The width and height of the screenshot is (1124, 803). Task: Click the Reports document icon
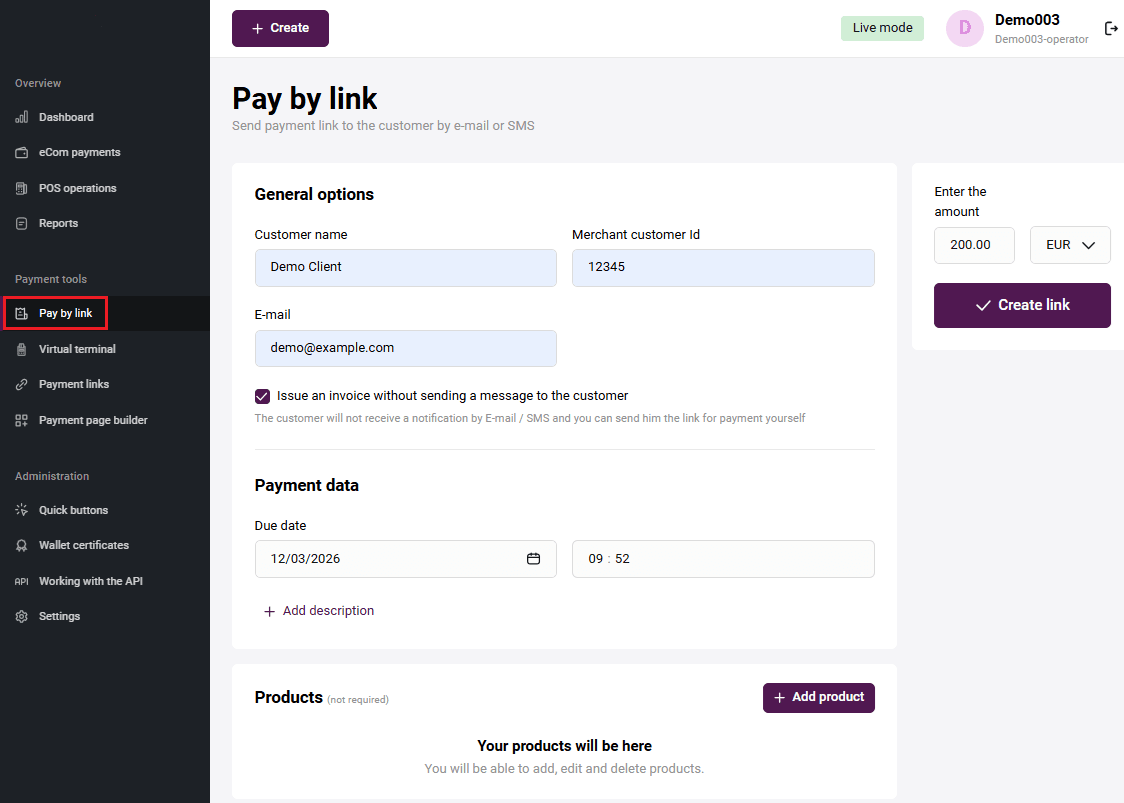(22, 224)
